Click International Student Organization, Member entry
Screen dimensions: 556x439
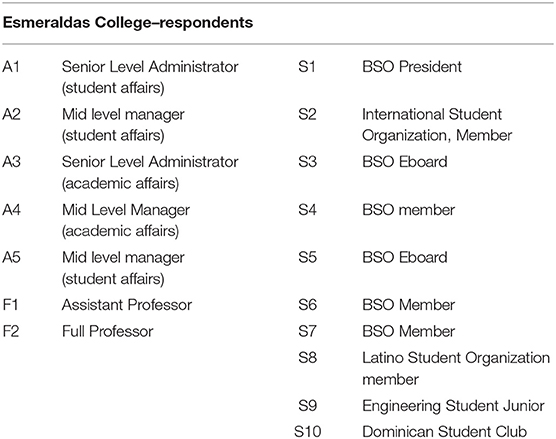[437, 125]
